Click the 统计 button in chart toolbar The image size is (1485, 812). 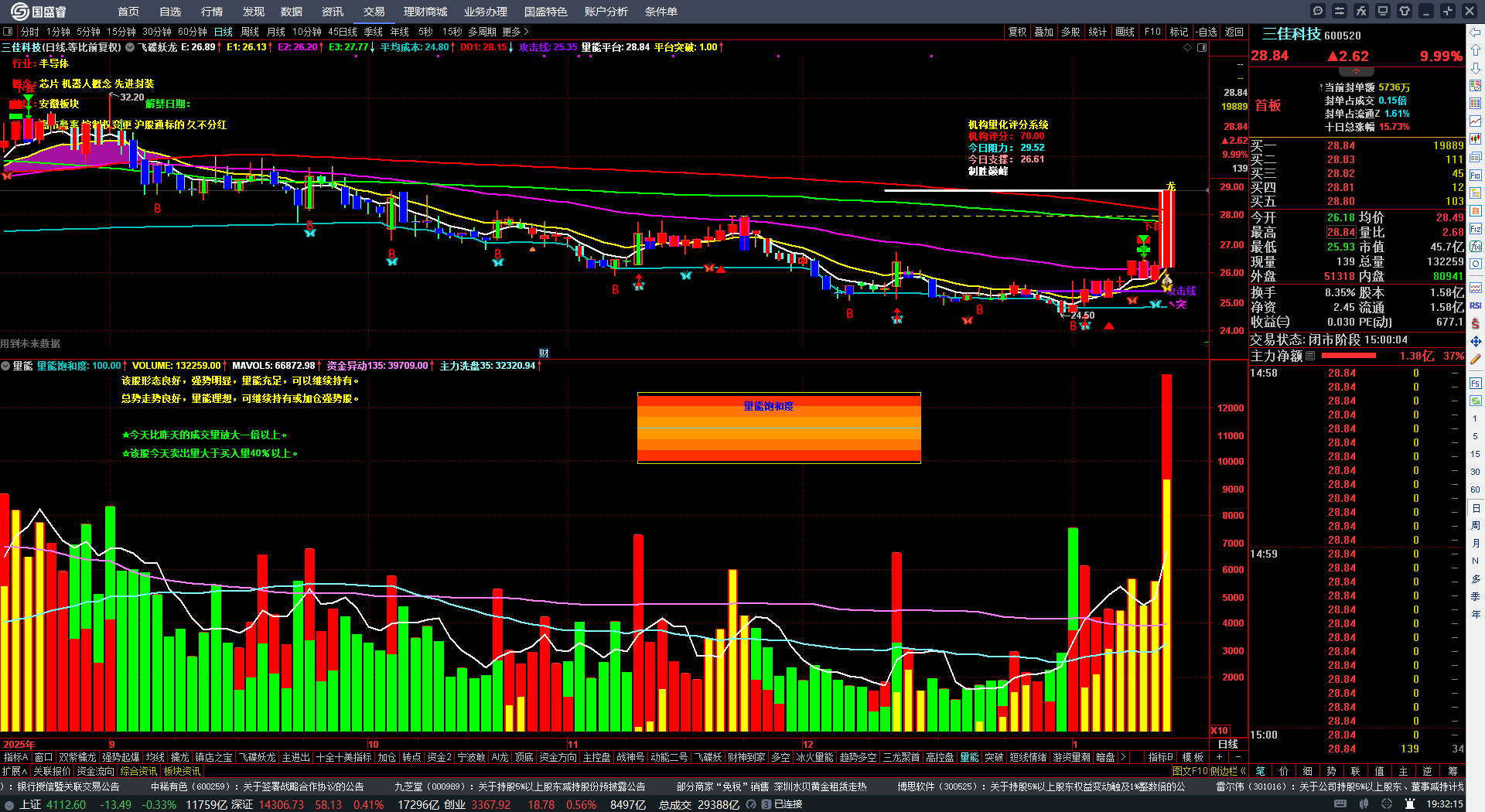(1098, 32)
